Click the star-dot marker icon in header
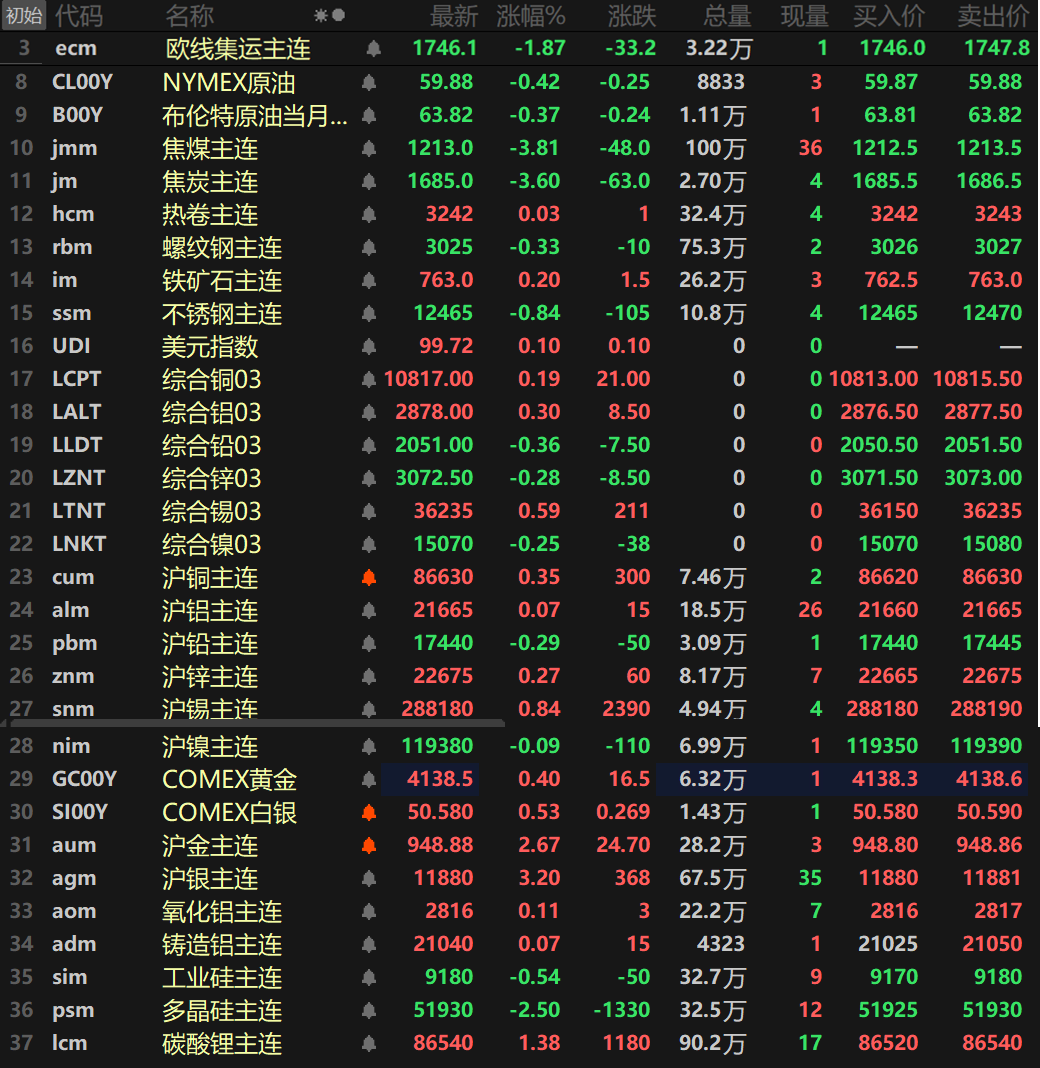 coord(329,15)
